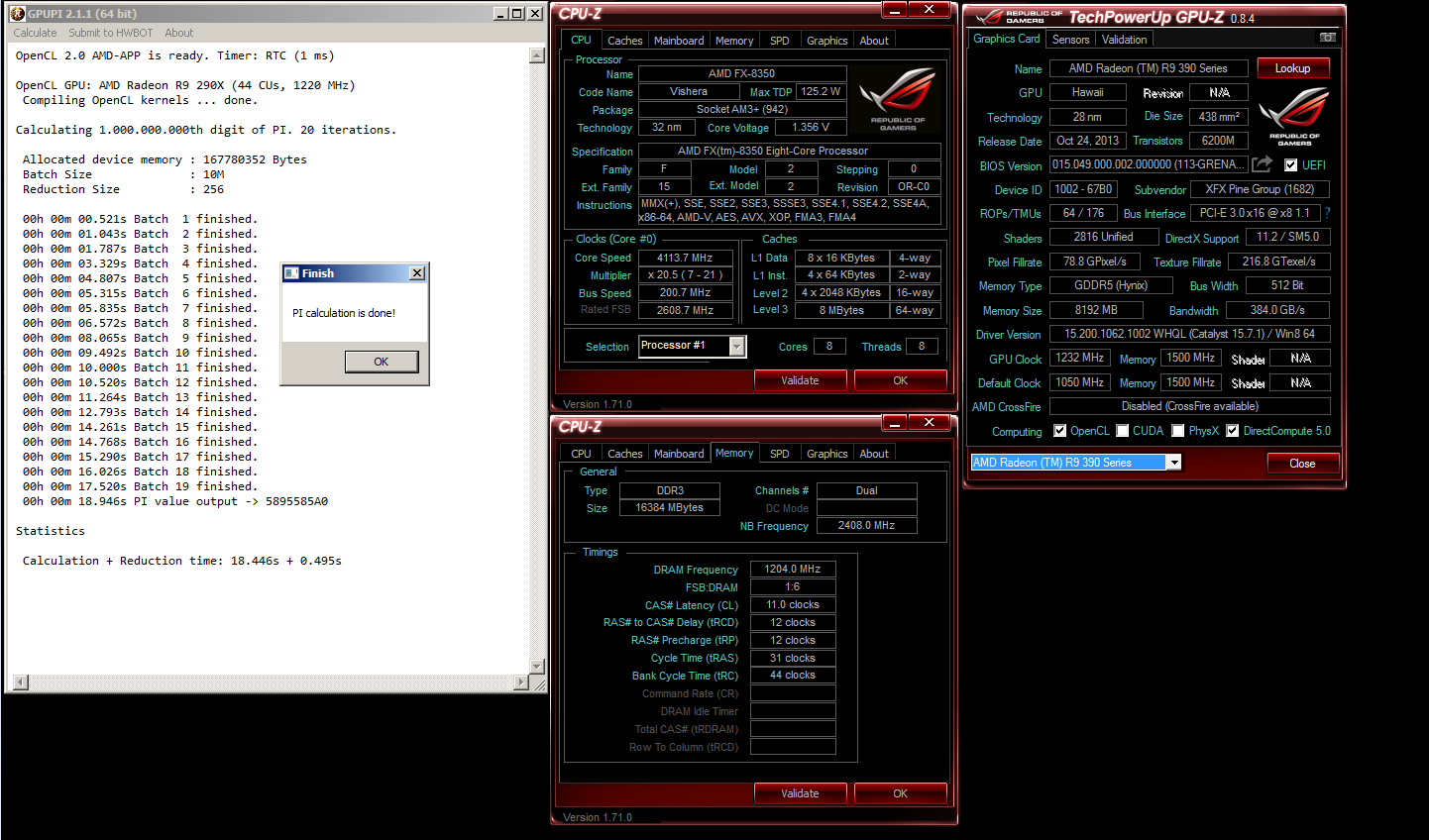The image size is (1429, 840).
Task: Click Validate in the CPU-Z processor window
Action: 800,380
